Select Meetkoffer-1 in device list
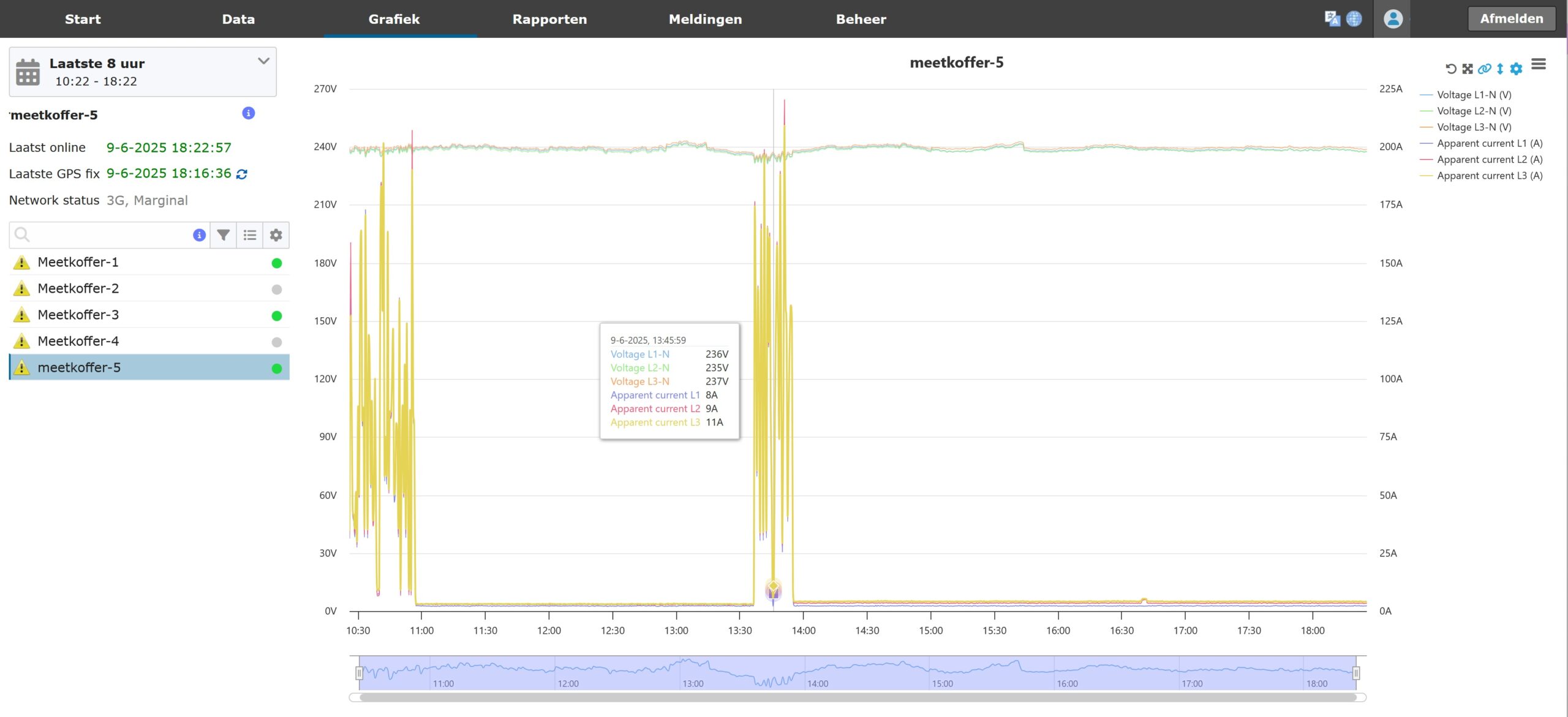The image size is (1568, 717). [x=149, y=263]
